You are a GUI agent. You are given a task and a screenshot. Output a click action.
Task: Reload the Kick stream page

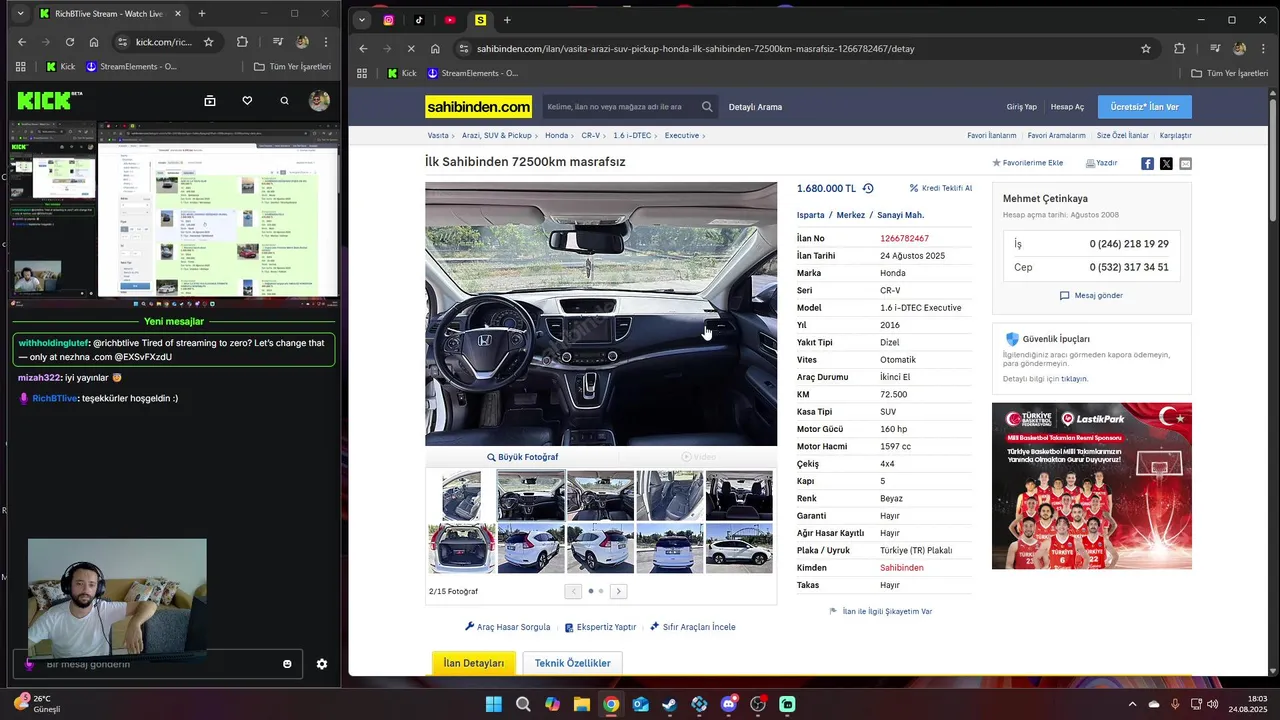pos(70,42)
